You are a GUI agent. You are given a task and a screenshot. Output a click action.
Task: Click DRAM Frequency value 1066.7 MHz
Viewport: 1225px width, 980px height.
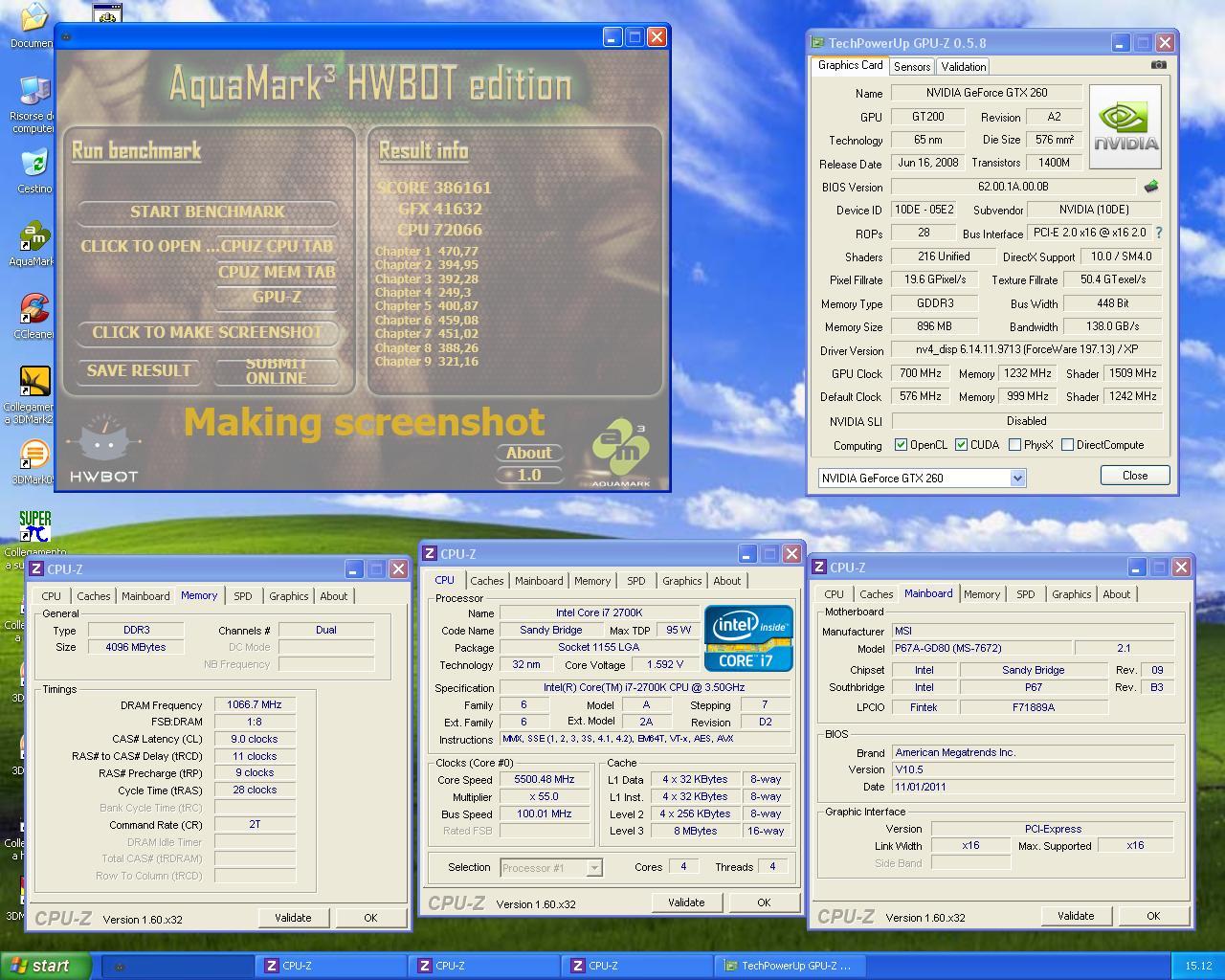(255, 704)
